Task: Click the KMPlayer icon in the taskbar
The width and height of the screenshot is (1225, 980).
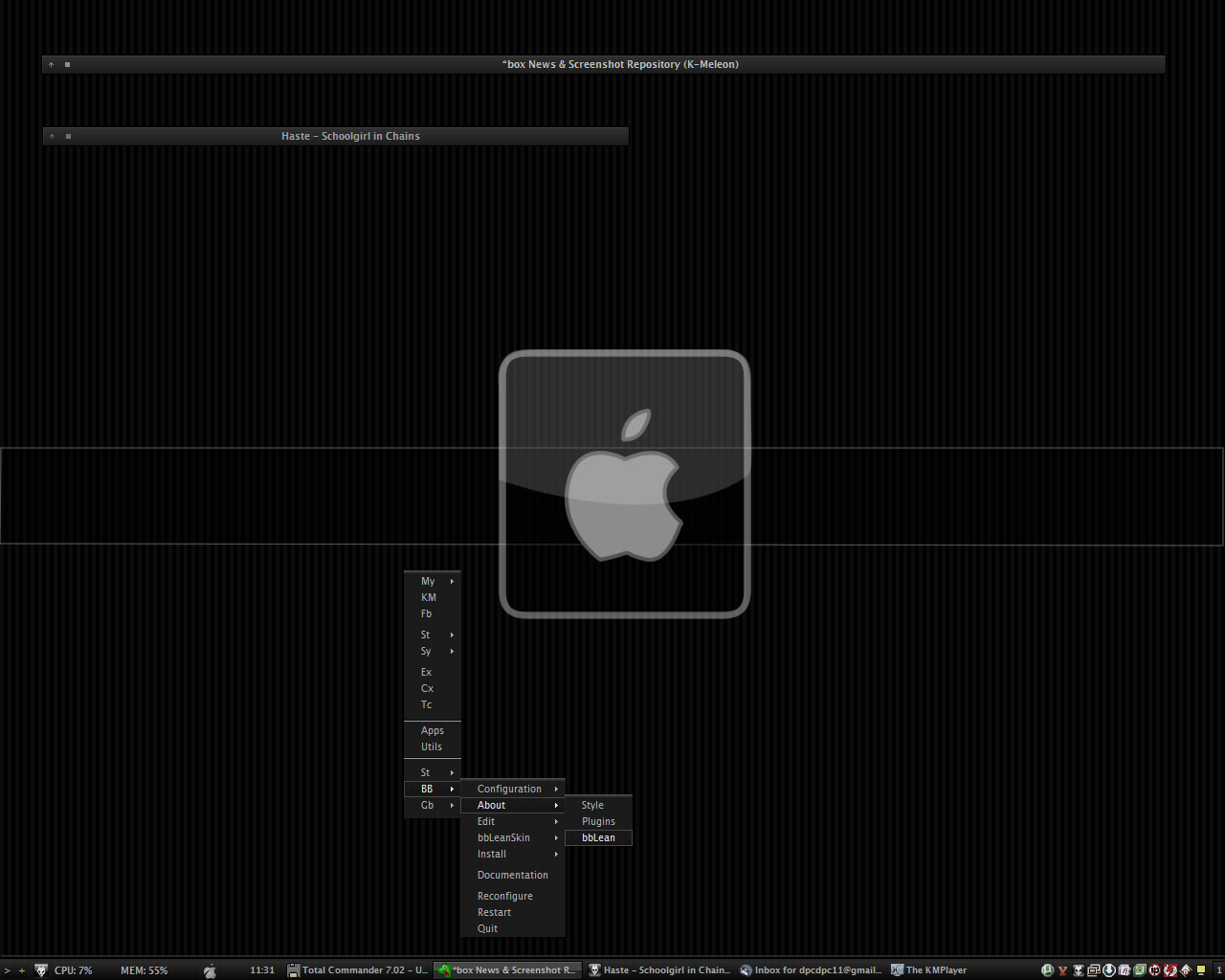Action: click(897, 969)
